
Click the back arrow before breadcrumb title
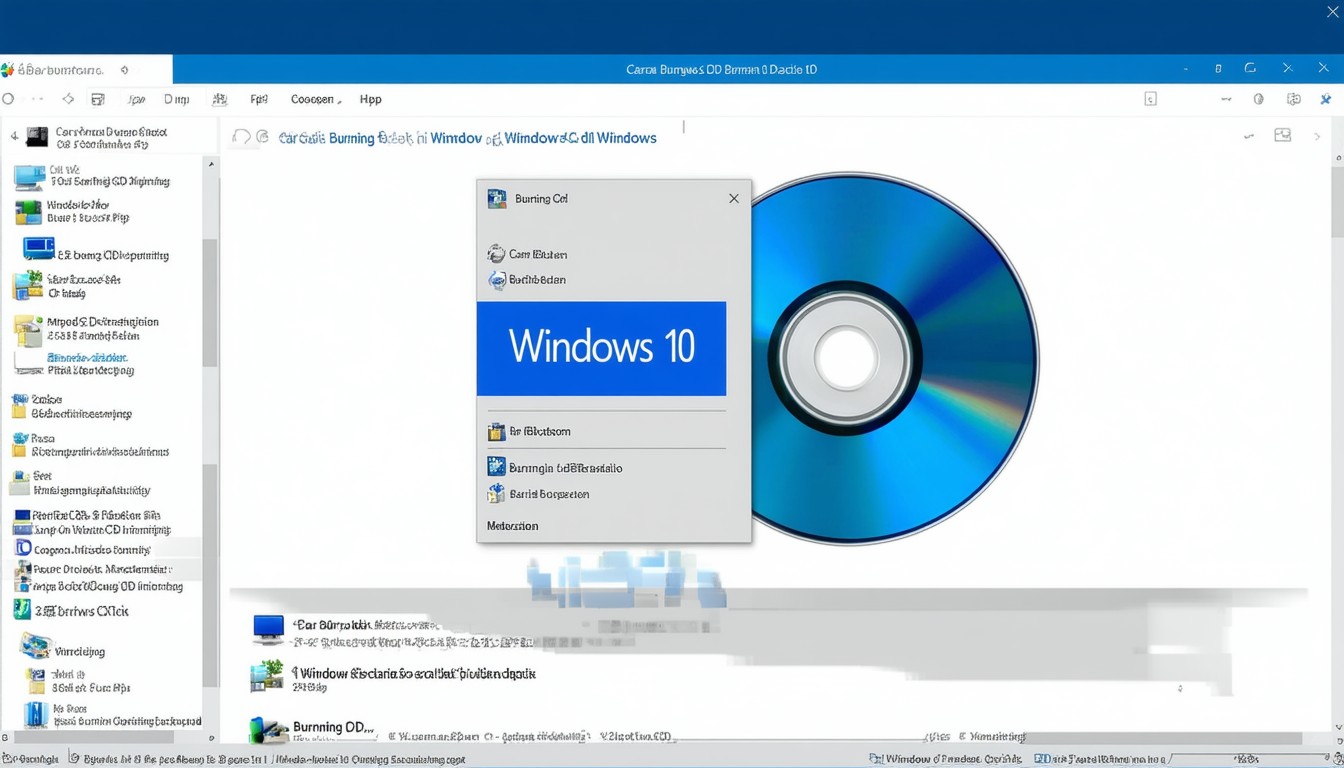pyautogui.click(x=240, y=138)
